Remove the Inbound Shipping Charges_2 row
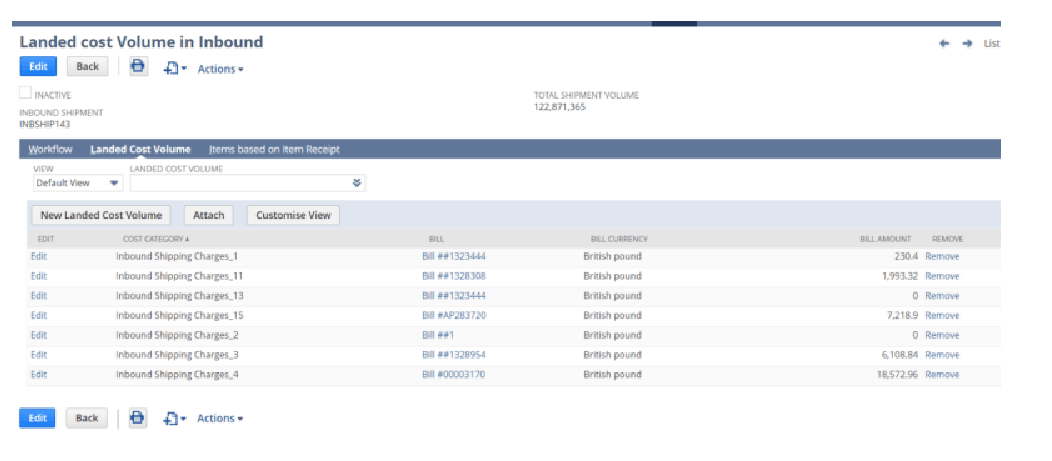The image size is (1052, 461). click(x=942, y=335)
